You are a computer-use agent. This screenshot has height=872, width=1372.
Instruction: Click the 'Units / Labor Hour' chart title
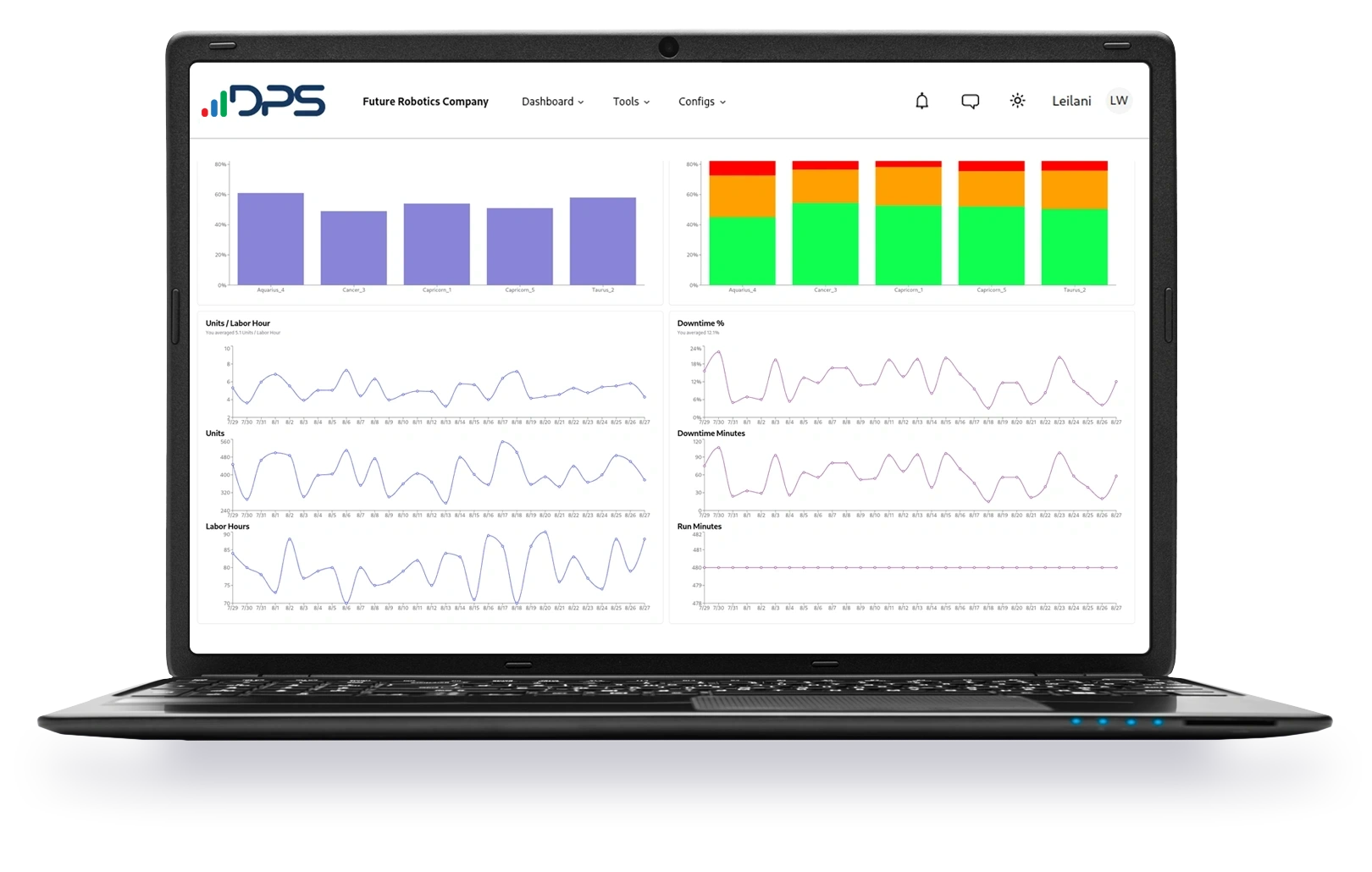coord(238,323)
